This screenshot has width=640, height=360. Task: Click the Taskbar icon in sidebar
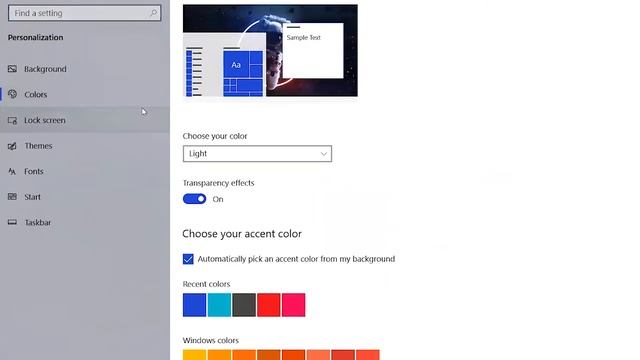pyautogui.click(x=12, y=222)
